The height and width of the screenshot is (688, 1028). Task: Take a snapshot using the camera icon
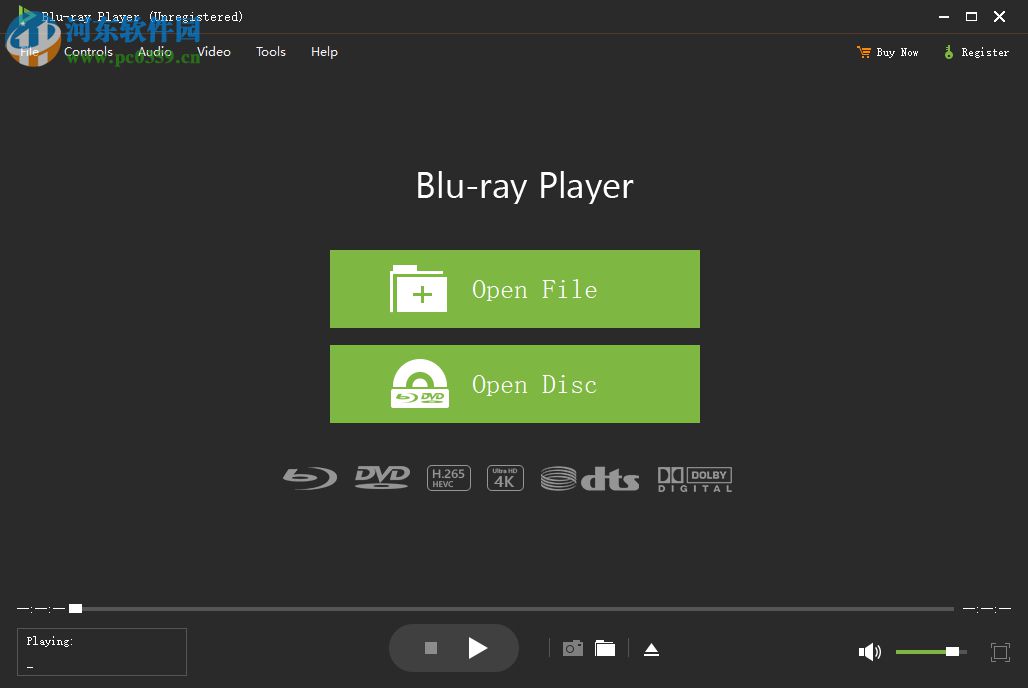(x=572, y=647)
